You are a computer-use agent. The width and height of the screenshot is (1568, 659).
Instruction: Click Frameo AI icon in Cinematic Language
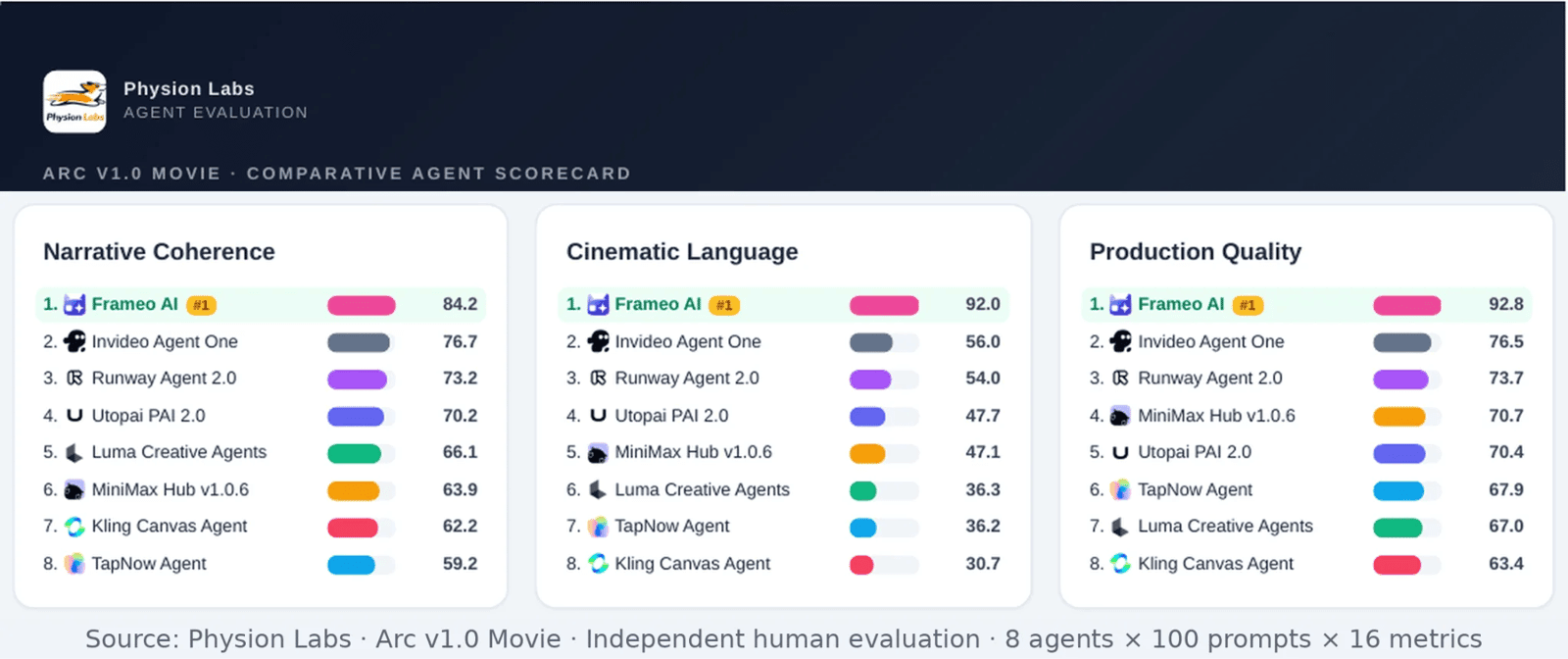[598, 305]
